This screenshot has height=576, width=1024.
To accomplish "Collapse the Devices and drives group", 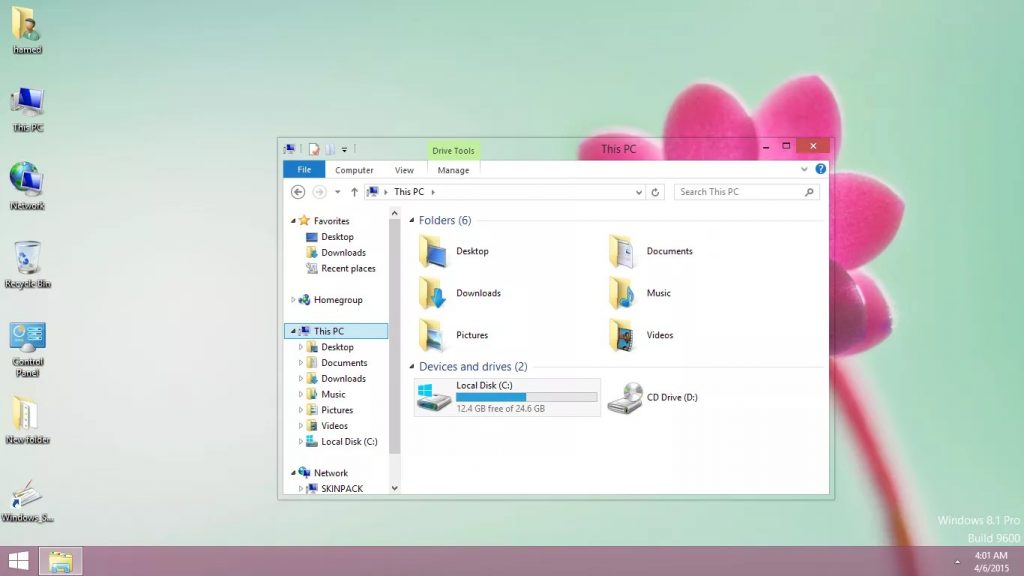I will pyautogui.click(x=411, y=366).
